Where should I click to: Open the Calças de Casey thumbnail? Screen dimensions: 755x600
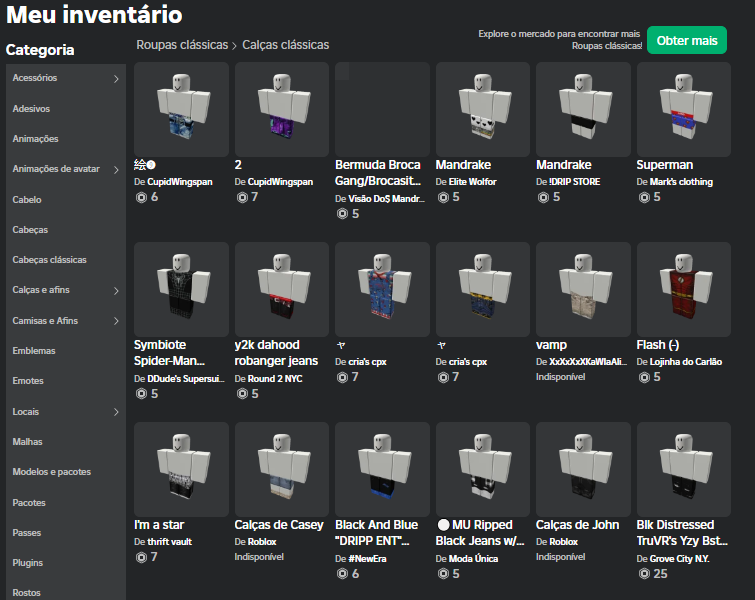coord(282,470)
